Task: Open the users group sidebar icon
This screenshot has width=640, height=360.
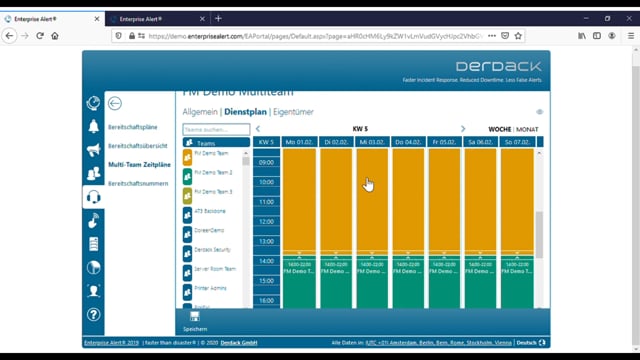Action: (x=93, y=173)
